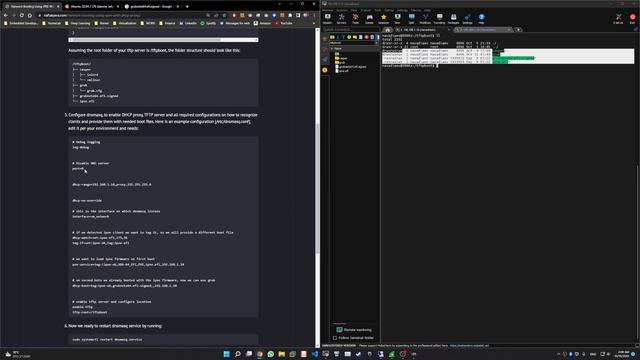640x360 pixels.
Task: Open the Virtualization bookmark folder
Action: click(124, 23)
